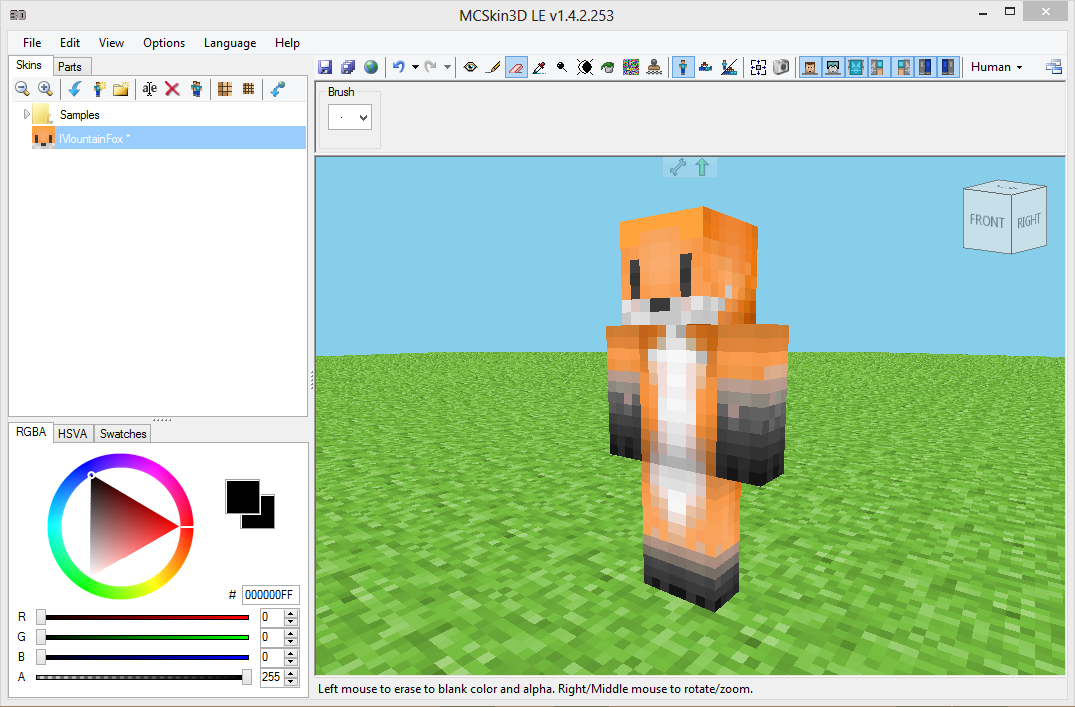
Task: Select the camera view eye tool
Action: (x=470, y=67)
